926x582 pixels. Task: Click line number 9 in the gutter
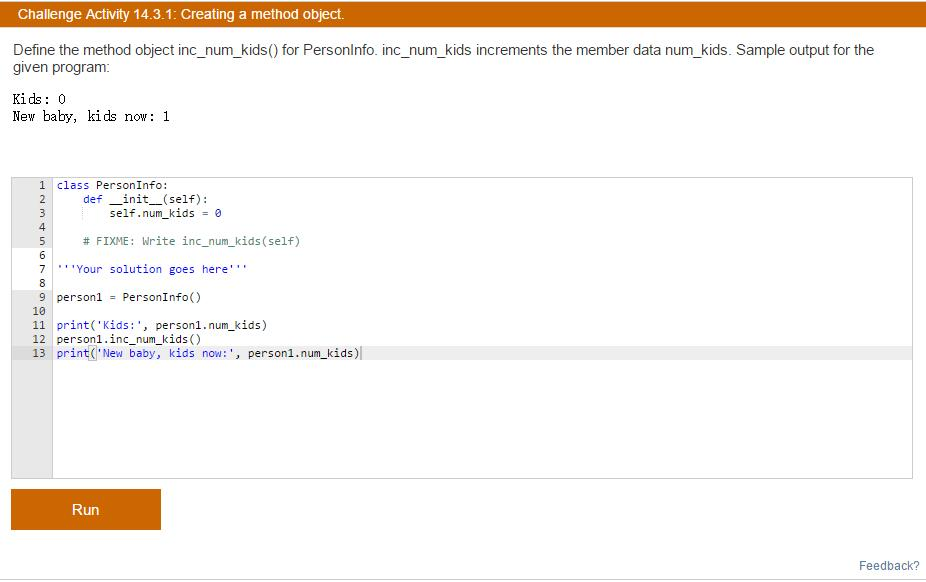(x=42, y=297)
